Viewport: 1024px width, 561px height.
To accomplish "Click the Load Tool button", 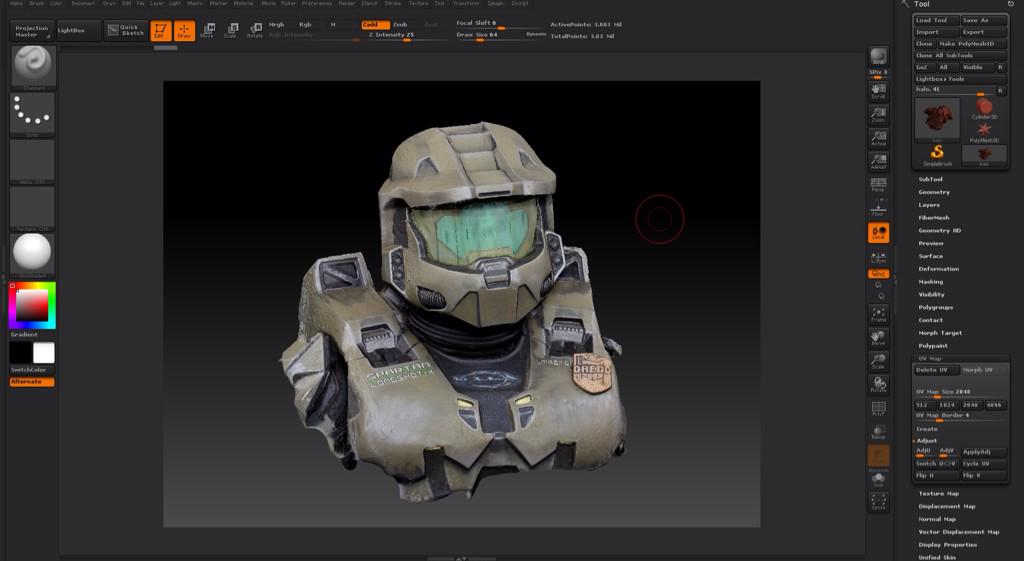I will (x=936, y=20).
